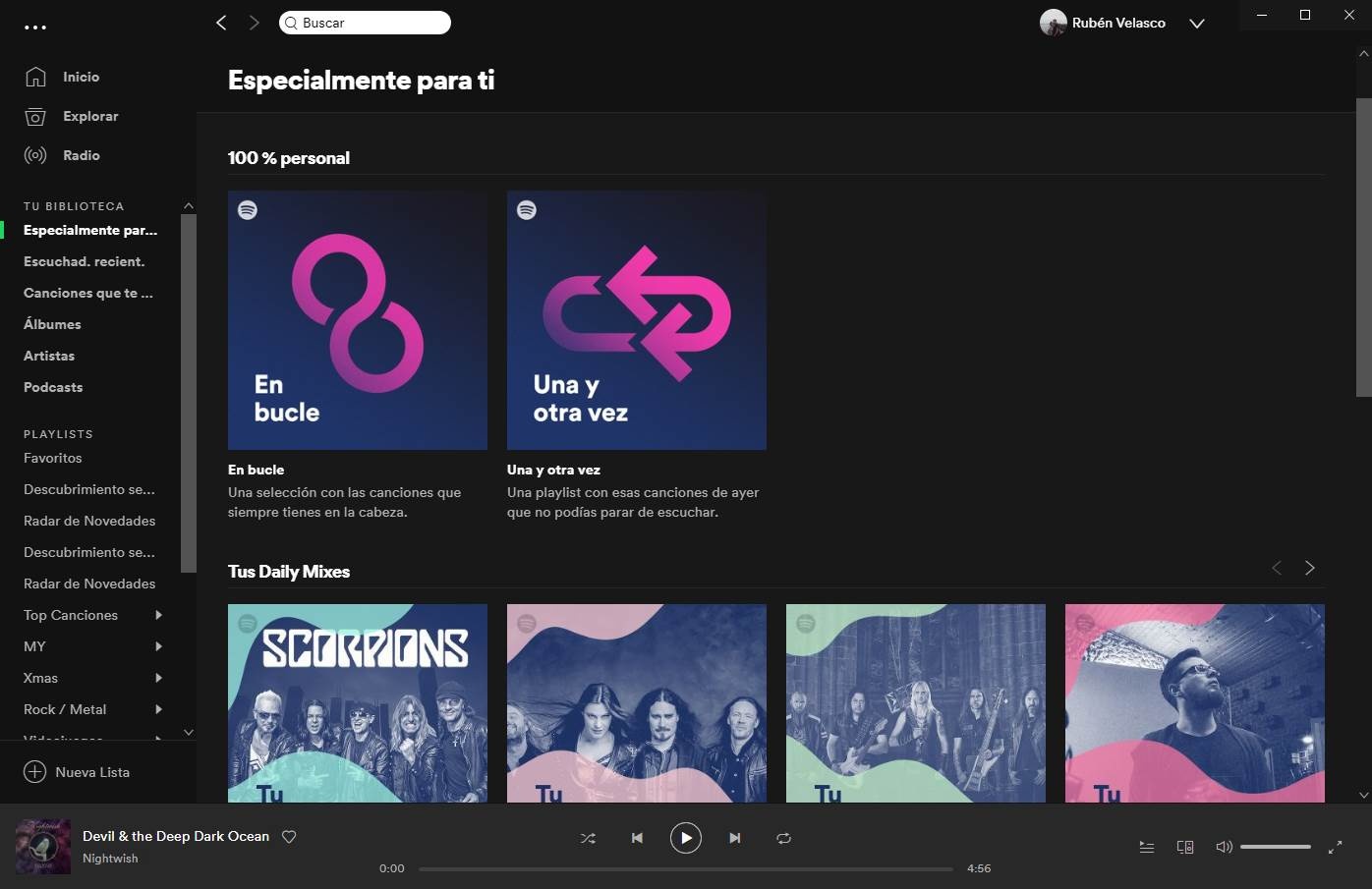Click the En bucle title link

[x=256, y=470]
